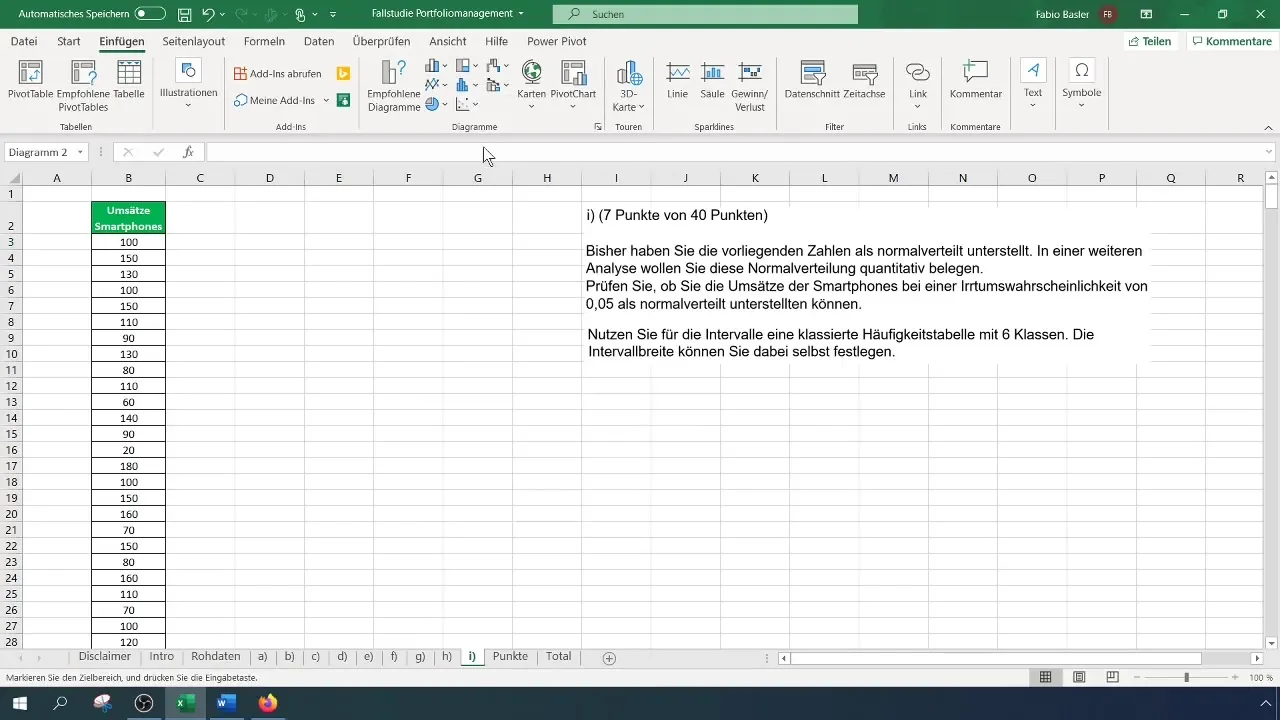Insert a Gewinn/Verlust sparkline
The width and height of the screenshot is (1280, 720).
750,84
